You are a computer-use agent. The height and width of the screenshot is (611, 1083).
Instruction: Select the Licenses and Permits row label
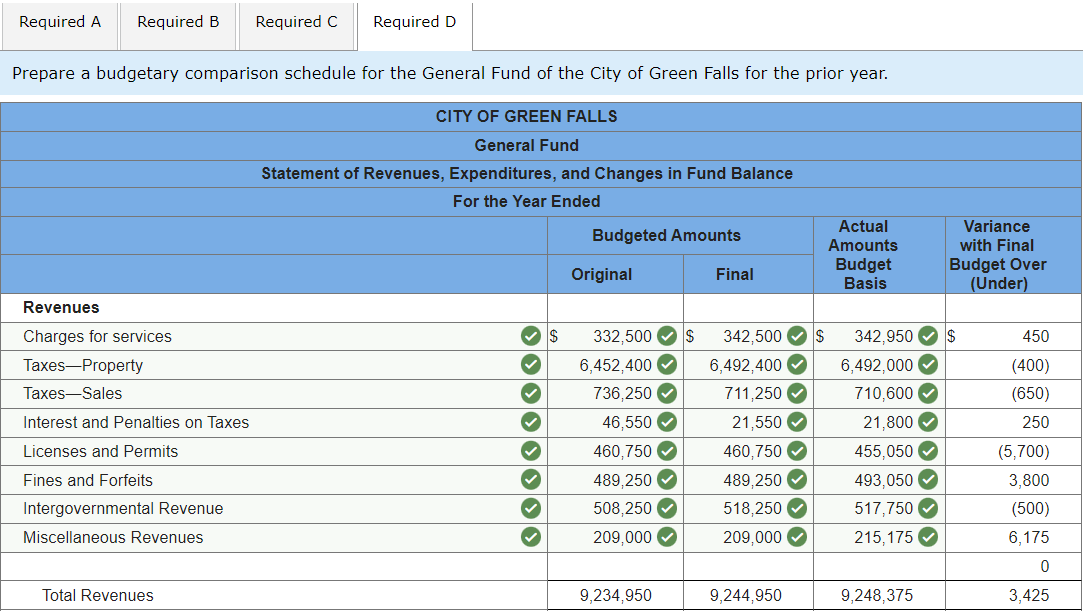[x=101, y=452]
